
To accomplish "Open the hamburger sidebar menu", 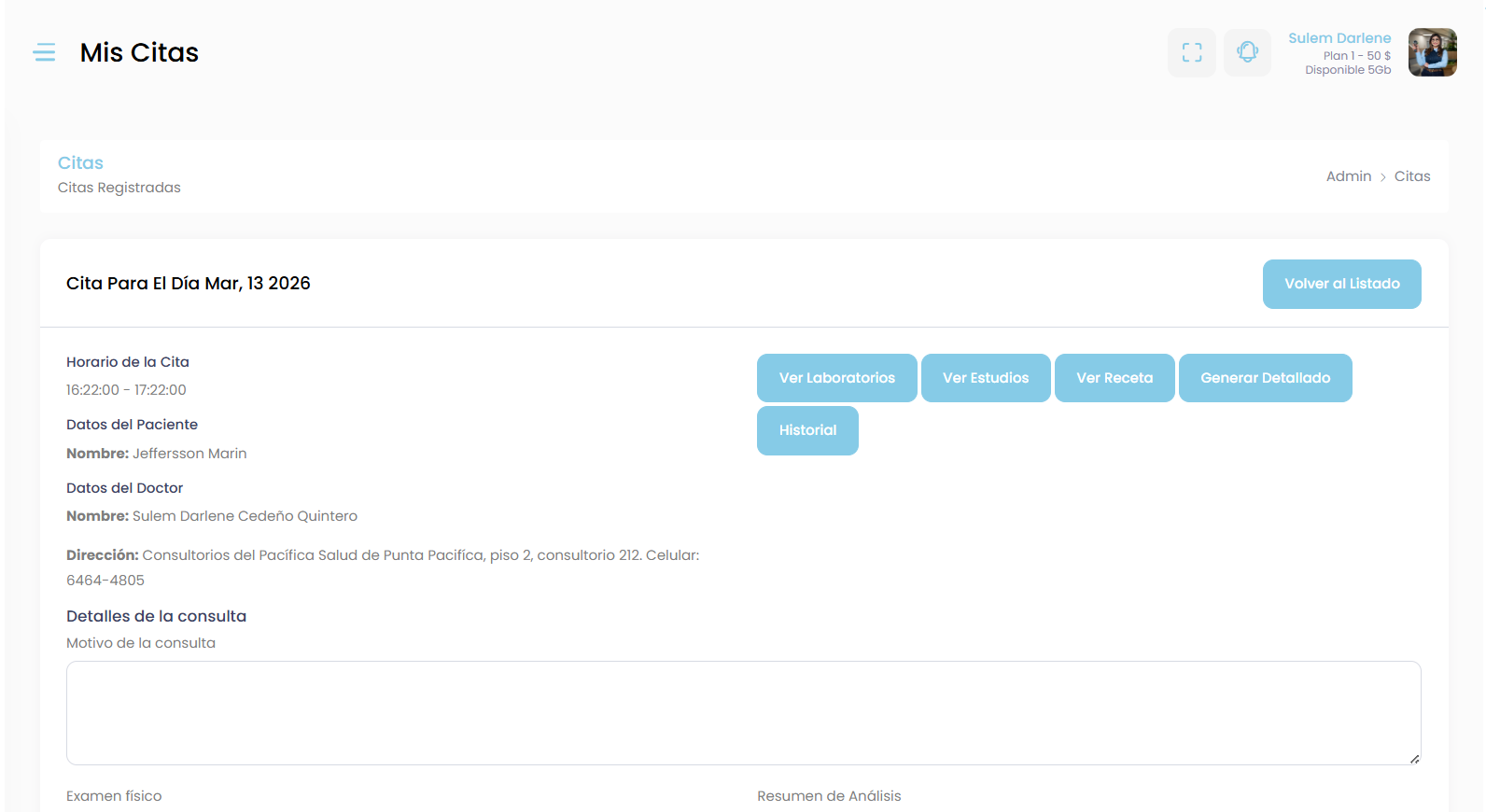I will point(44,52).
